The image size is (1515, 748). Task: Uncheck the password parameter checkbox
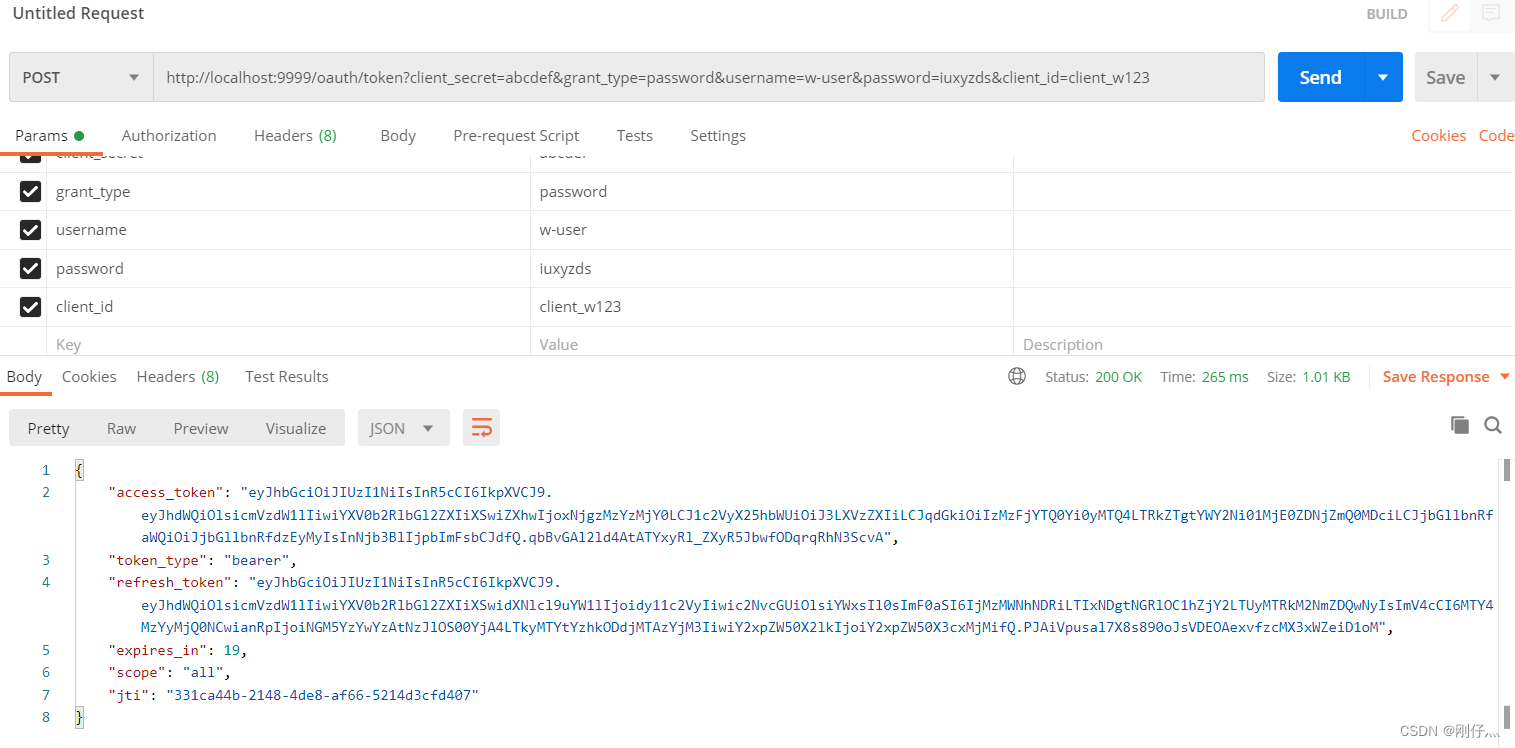click(x=30, y=268)
